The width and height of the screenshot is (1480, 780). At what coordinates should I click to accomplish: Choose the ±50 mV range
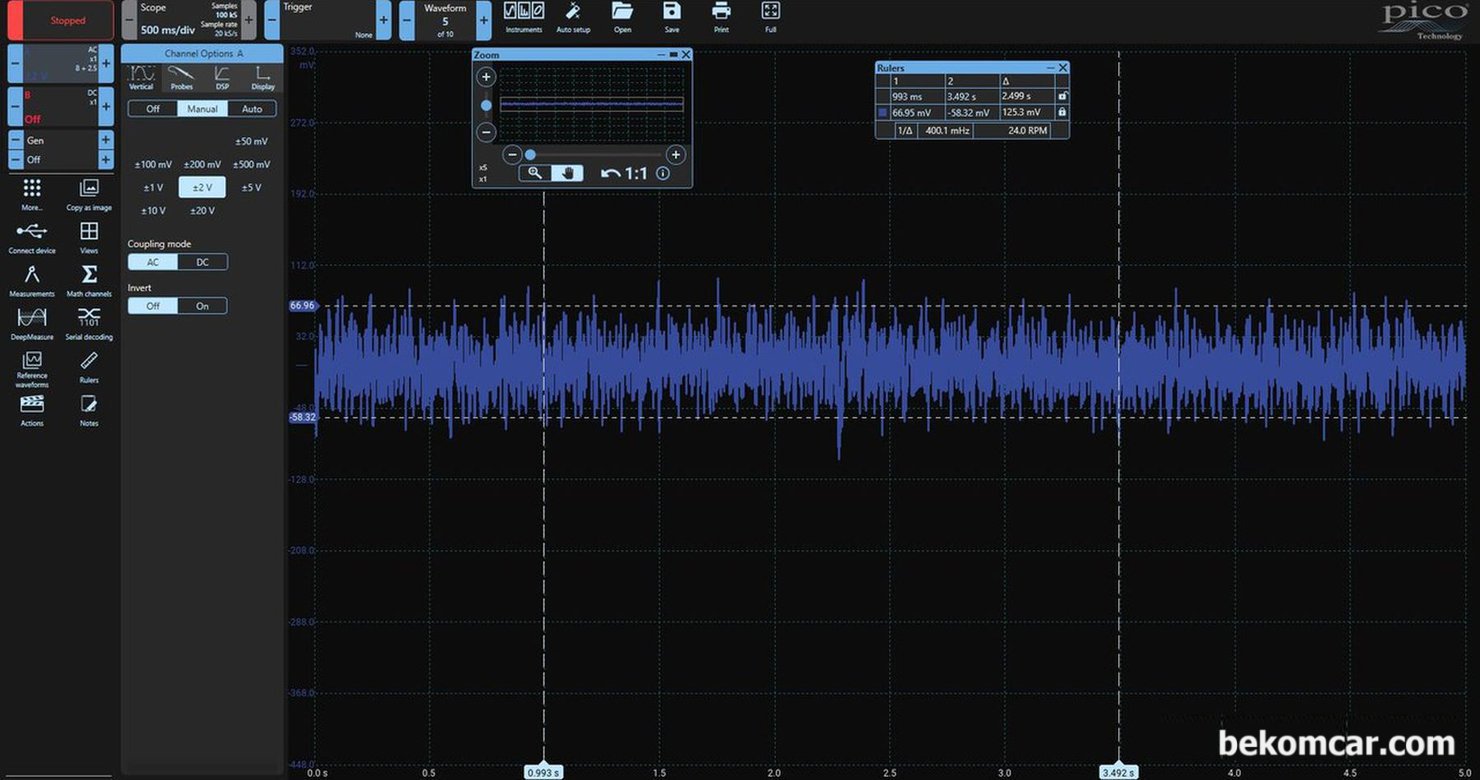click(251, 141)
